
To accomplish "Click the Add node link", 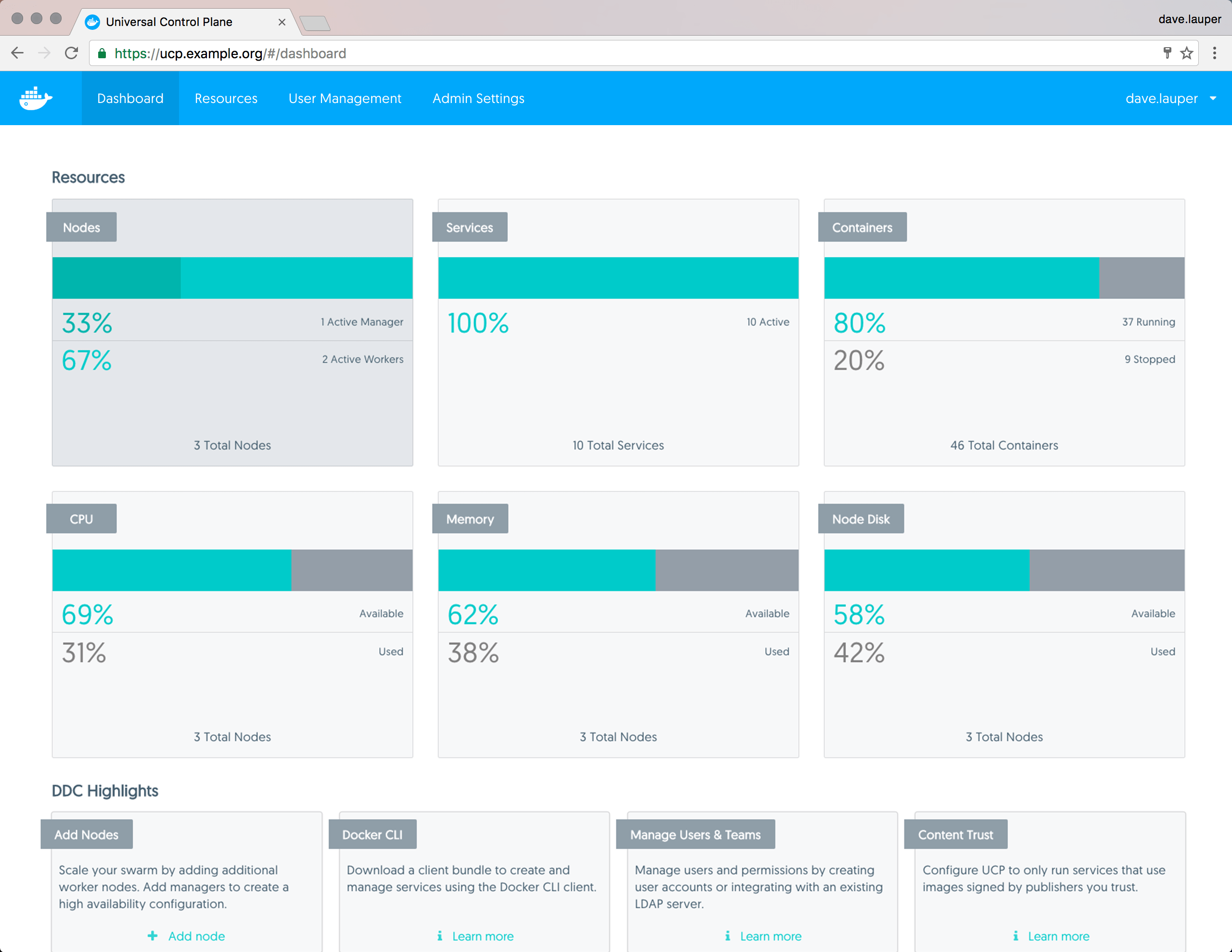I will point(196,936).
